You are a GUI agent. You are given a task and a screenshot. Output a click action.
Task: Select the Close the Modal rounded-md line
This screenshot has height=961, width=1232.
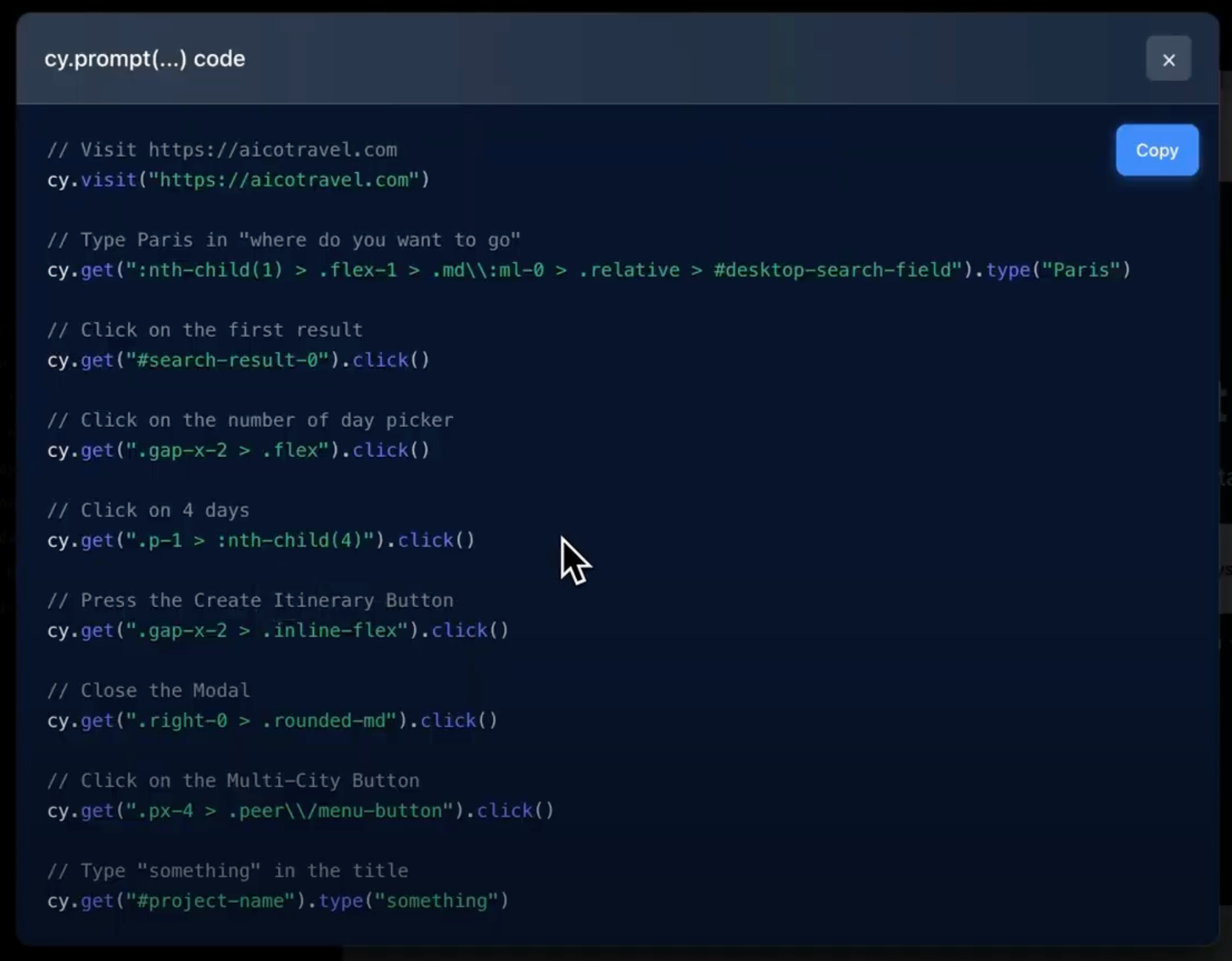click(x=272, y=720)
